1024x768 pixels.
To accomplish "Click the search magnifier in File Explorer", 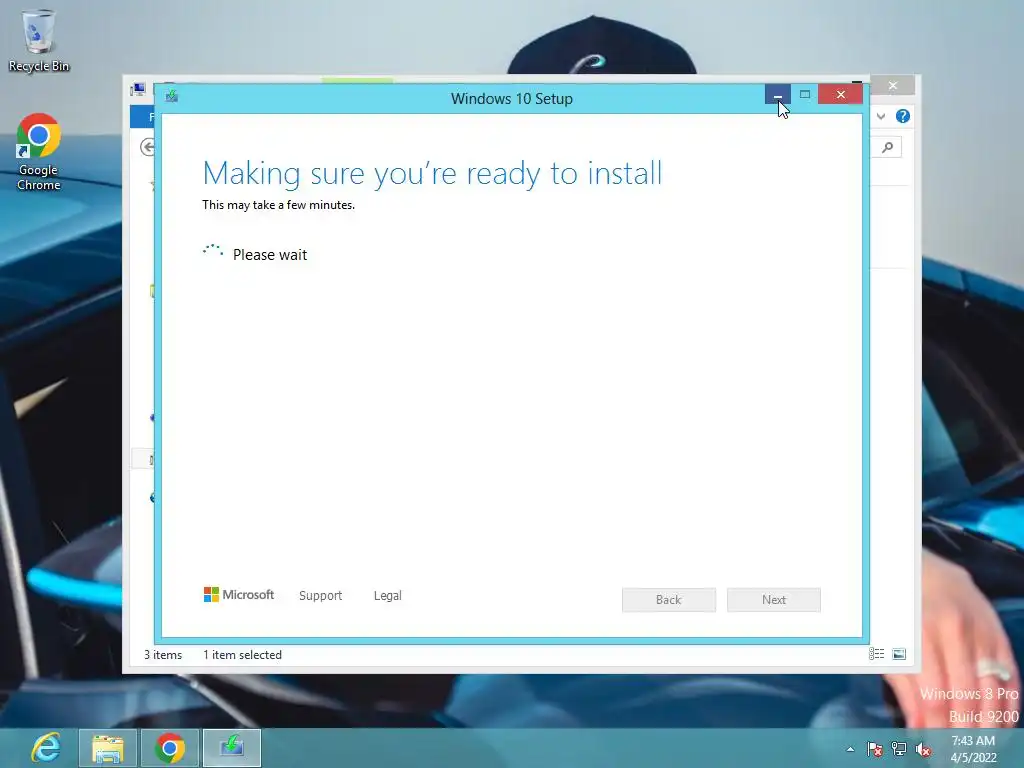I will click(x=888, y=148).
